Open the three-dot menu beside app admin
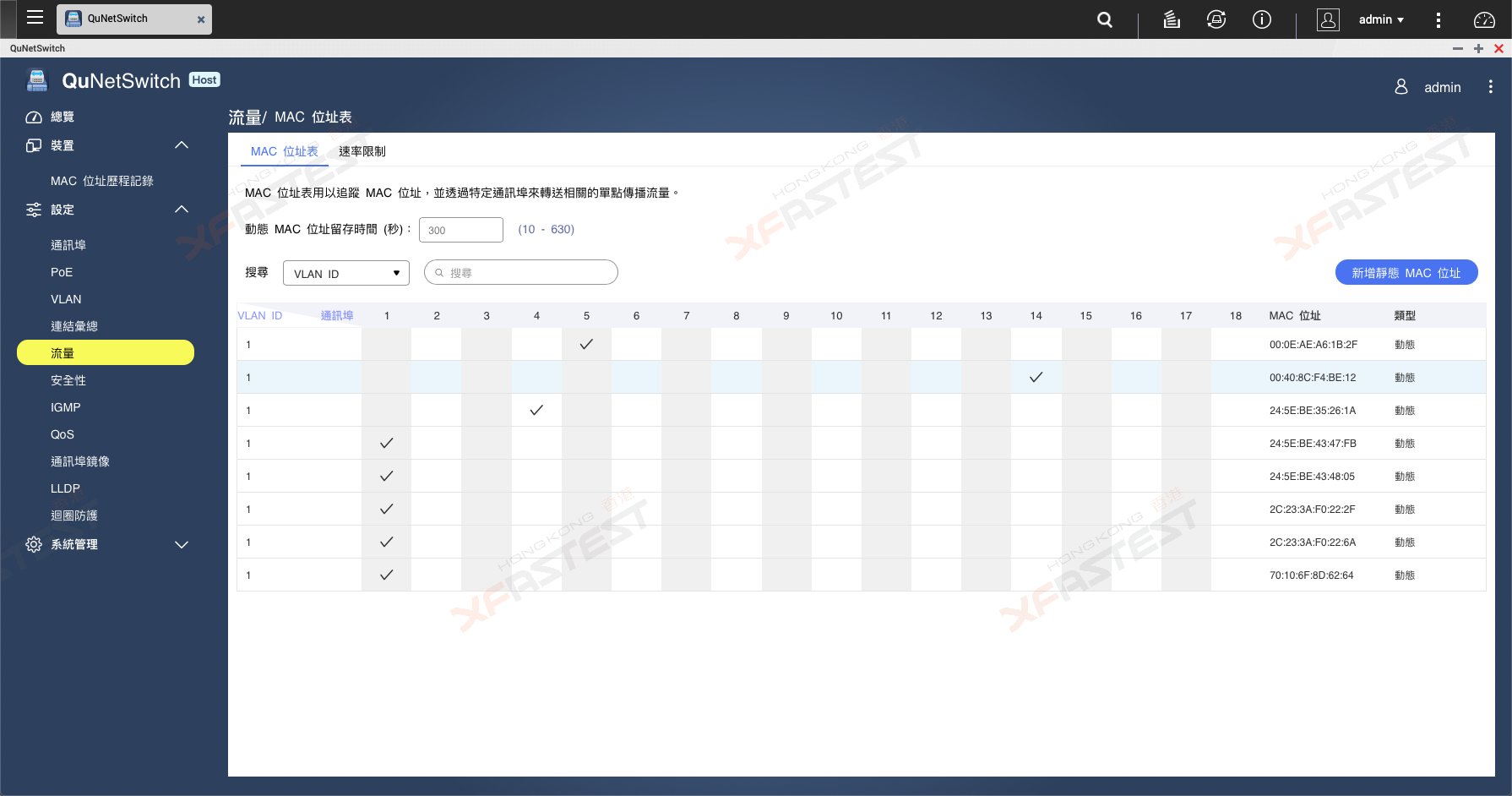The width and height of the screenshot is (1512, 796). (1490, 87)
